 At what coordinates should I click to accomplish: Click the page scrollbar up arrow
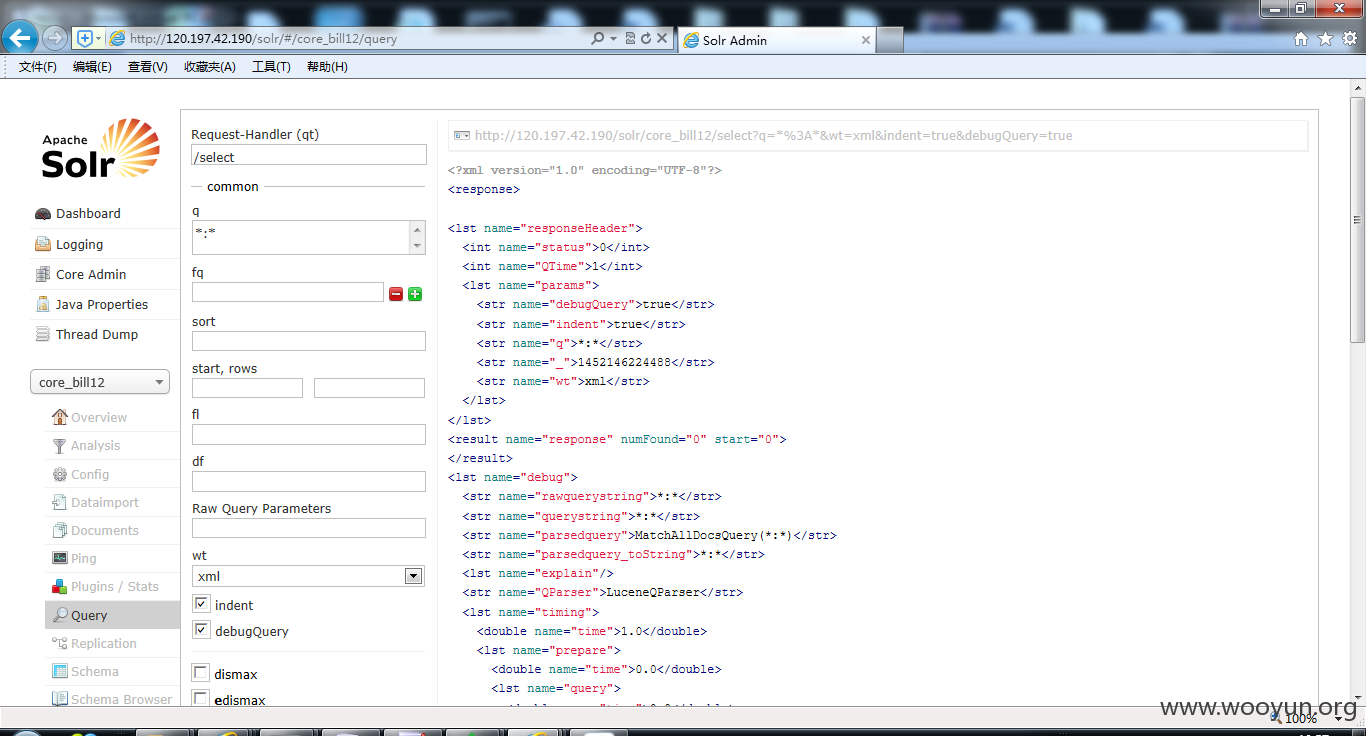[1357, 90]
